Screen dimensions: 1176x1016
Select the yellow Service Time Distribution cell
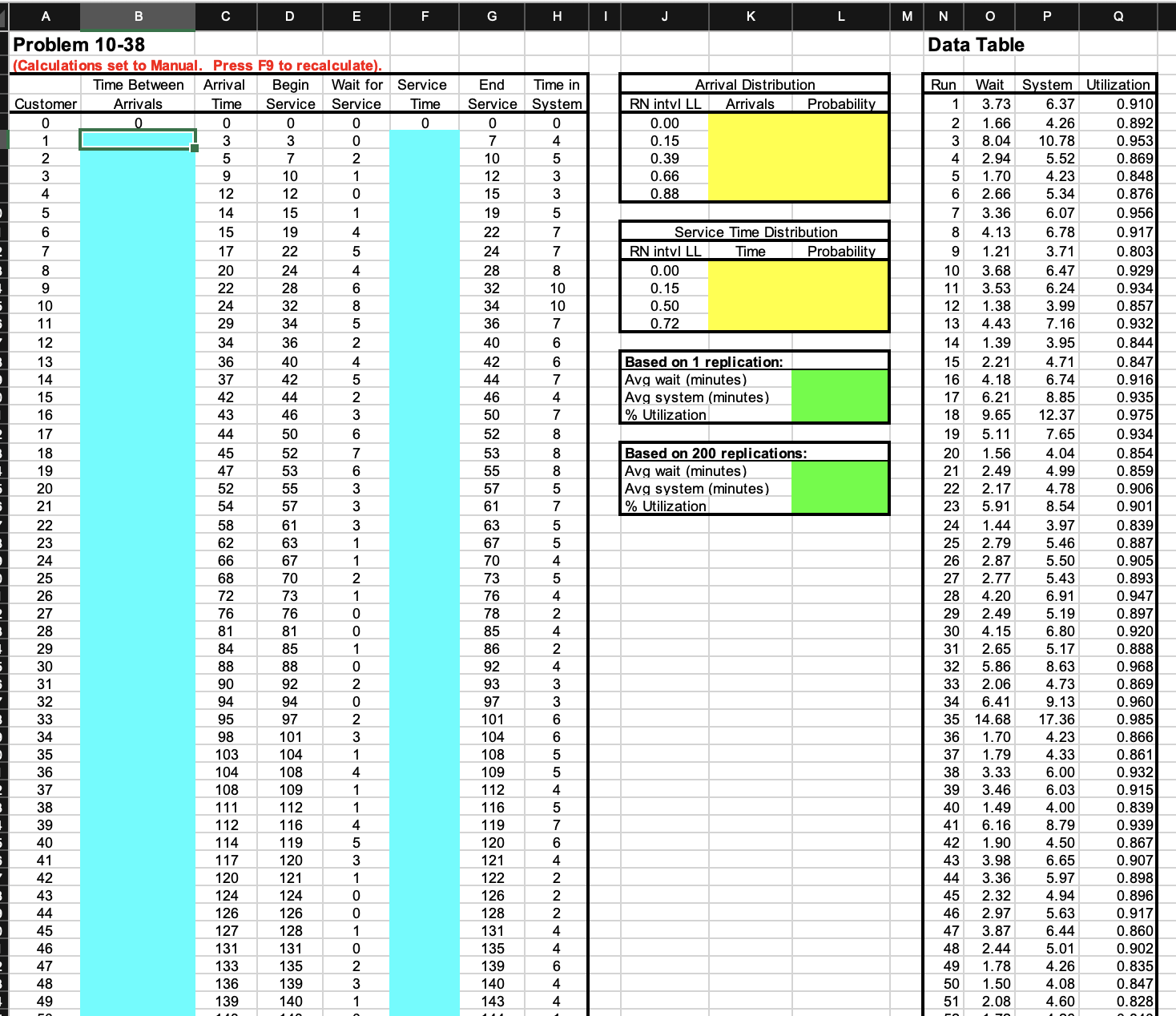(797, 296)
